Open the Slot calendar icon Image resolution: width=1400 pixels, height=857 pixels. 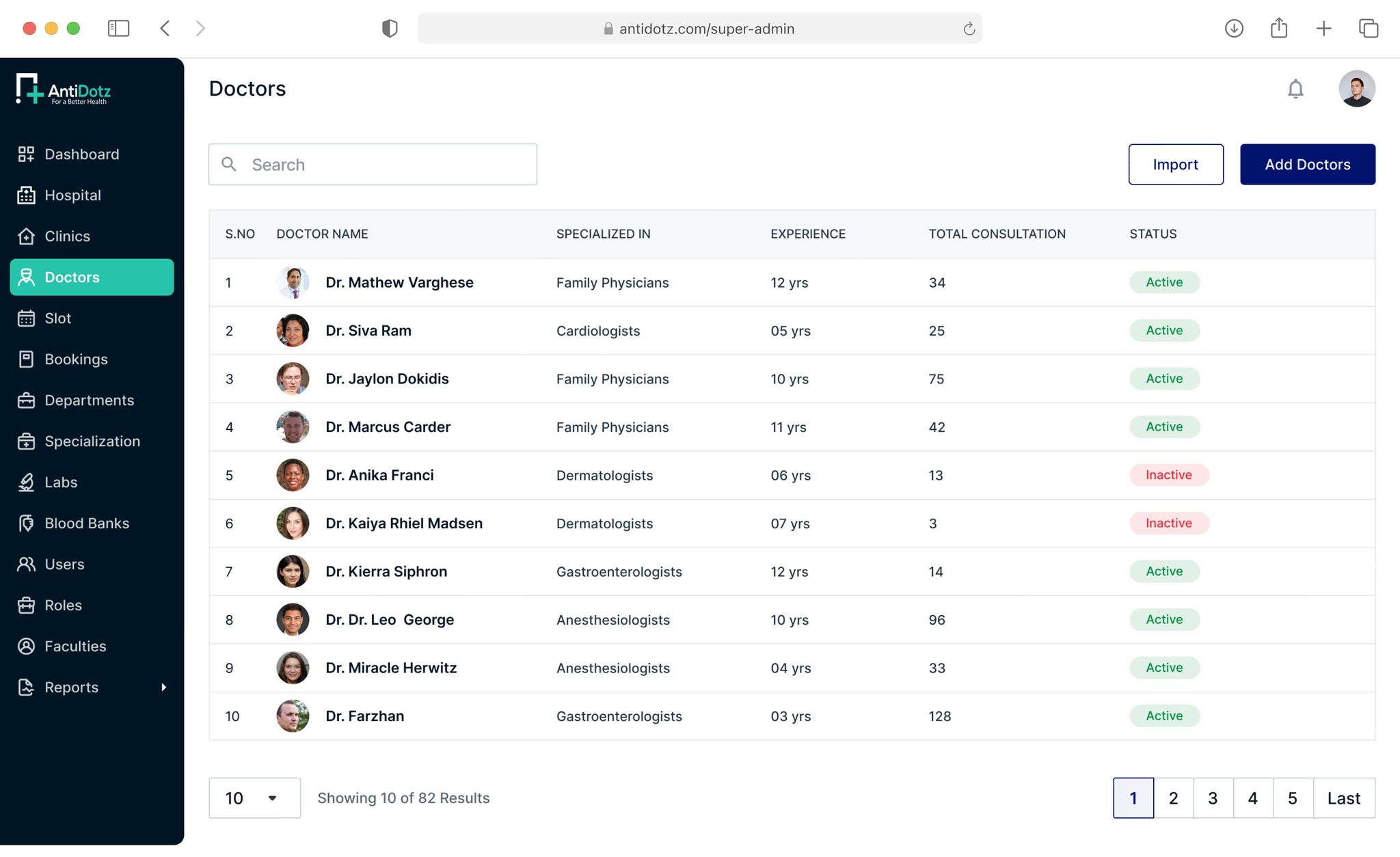[x=26, y=318]
